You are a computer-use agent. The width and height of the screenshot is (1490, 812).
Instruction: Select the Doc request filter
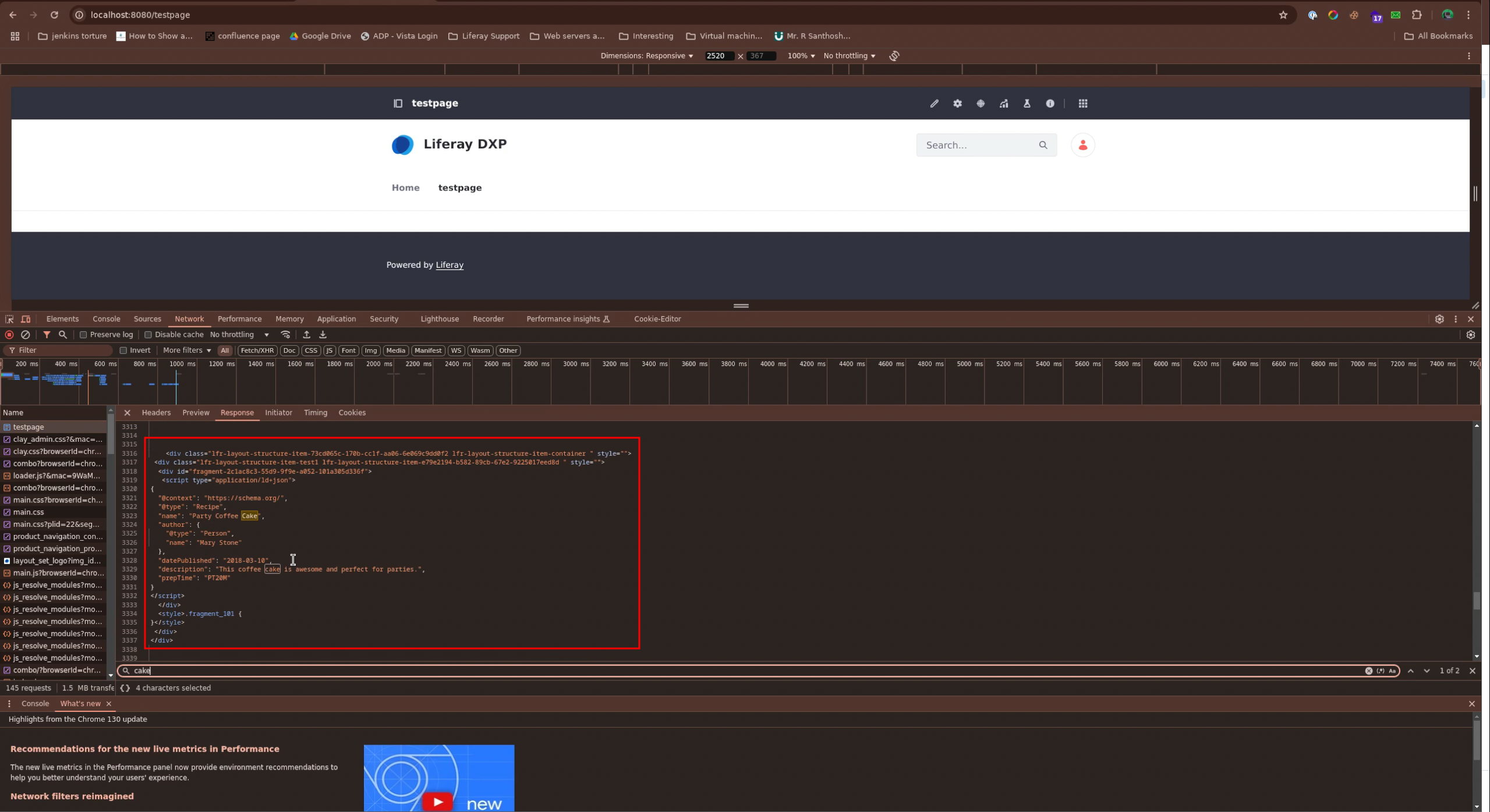[289, 350]
